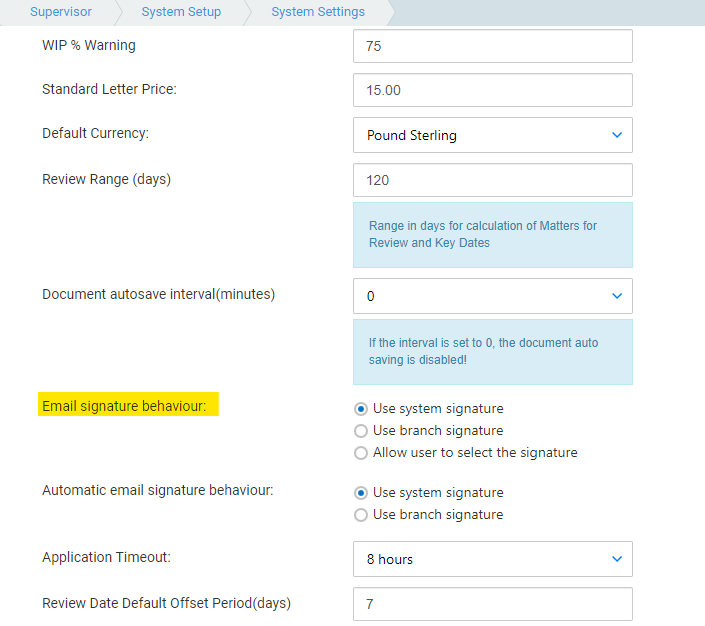Click the Review Range days field
The height and width of the screenshot is (626, 705).
[x=493, y=180]
